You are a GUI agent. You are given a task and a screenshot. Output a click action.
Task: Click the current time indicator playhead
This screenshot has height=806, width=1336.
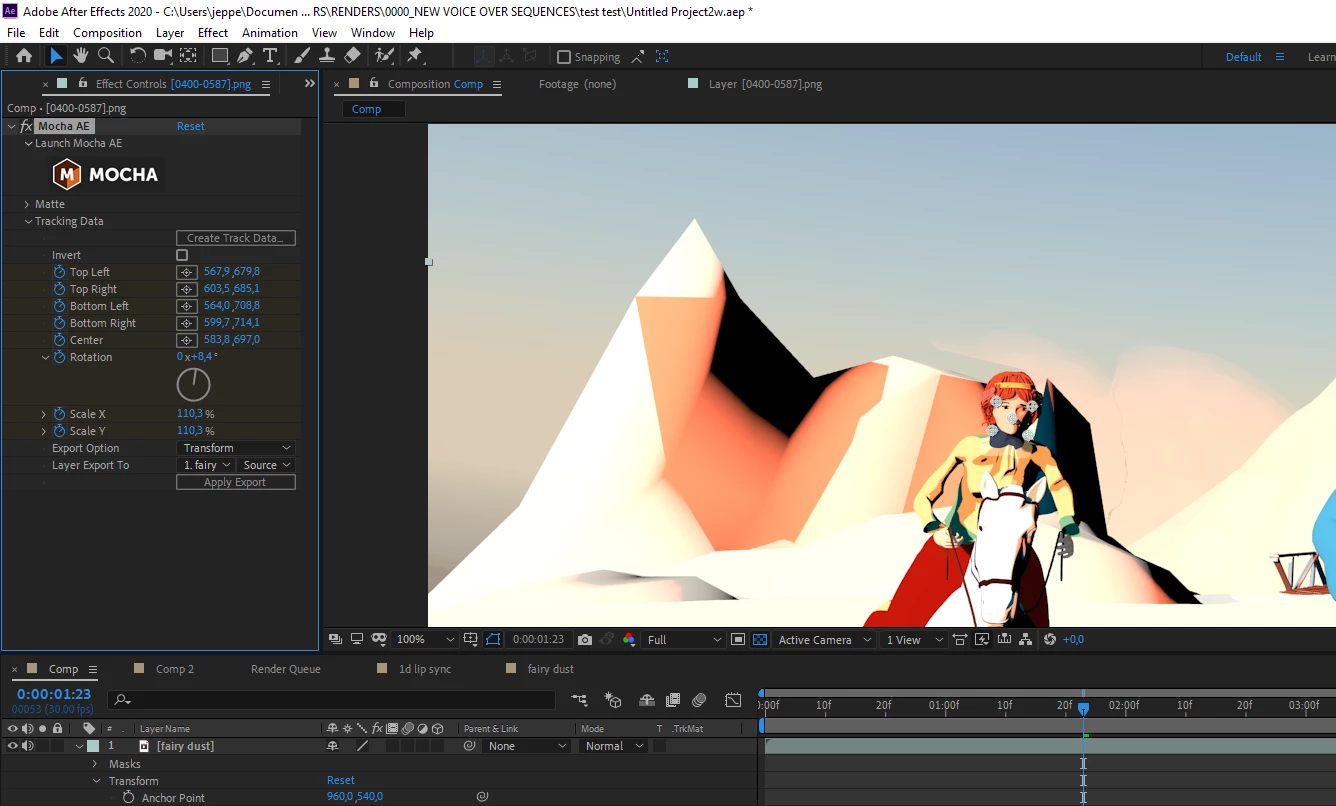coord(1083,708)
